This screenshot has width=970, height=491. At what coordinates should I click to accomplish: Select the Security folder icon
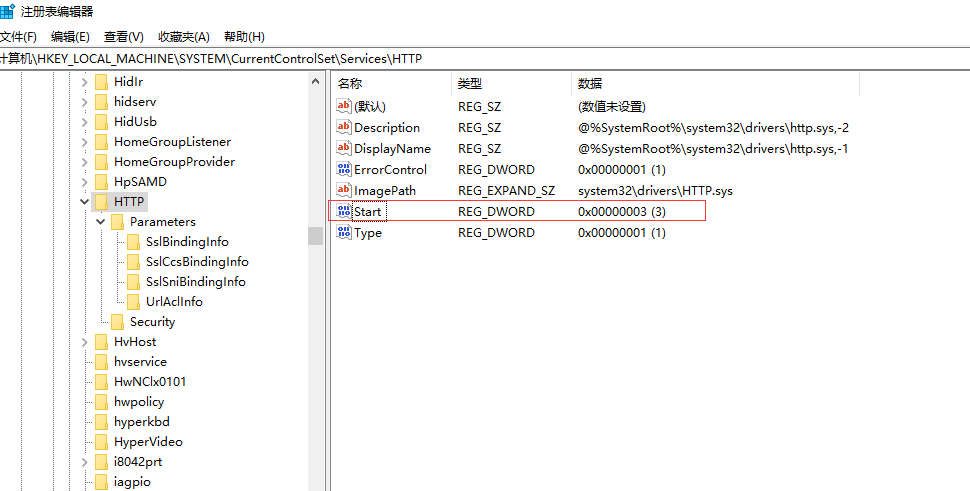coord(118,322)
